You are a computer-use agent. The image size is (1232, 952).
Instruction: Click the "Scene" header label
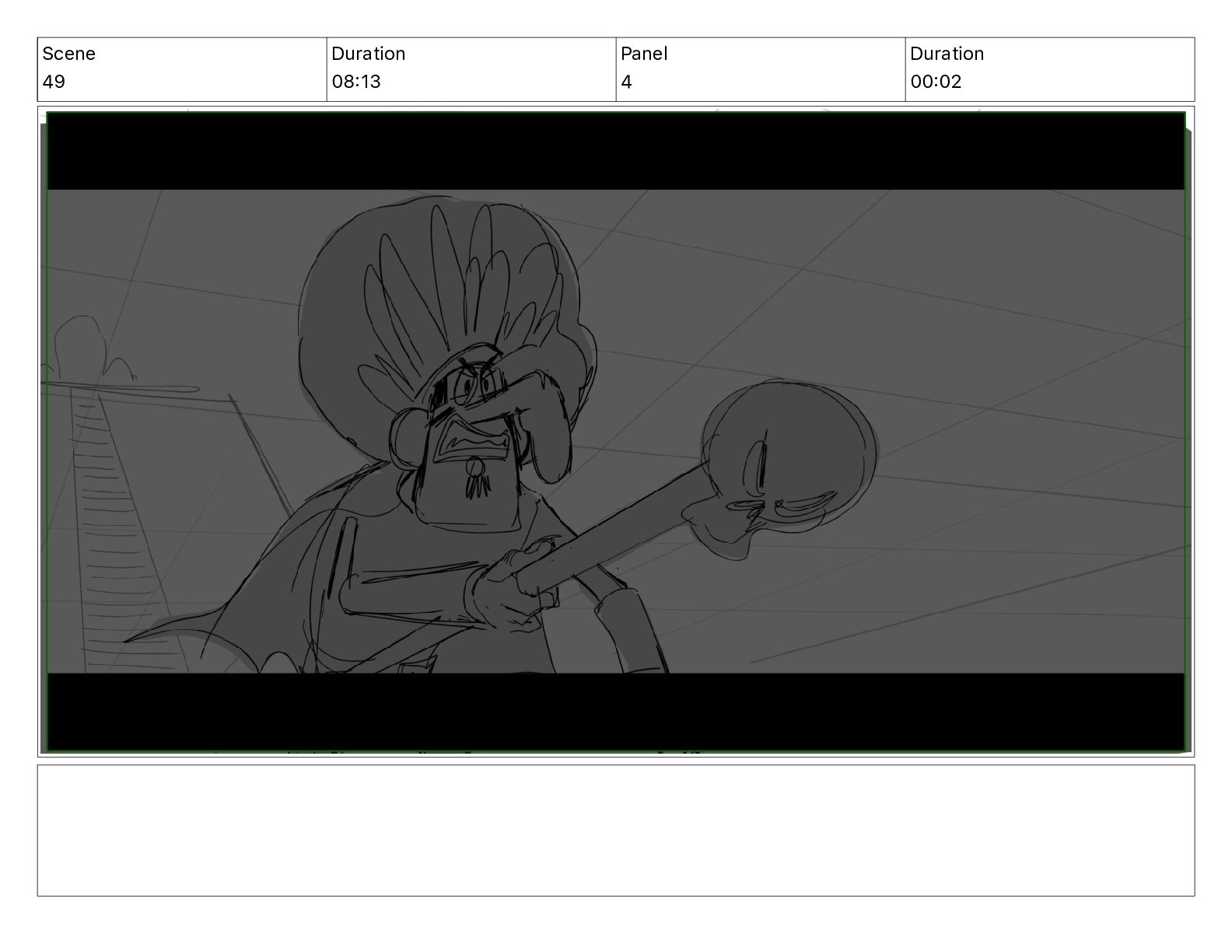point(68,54)
